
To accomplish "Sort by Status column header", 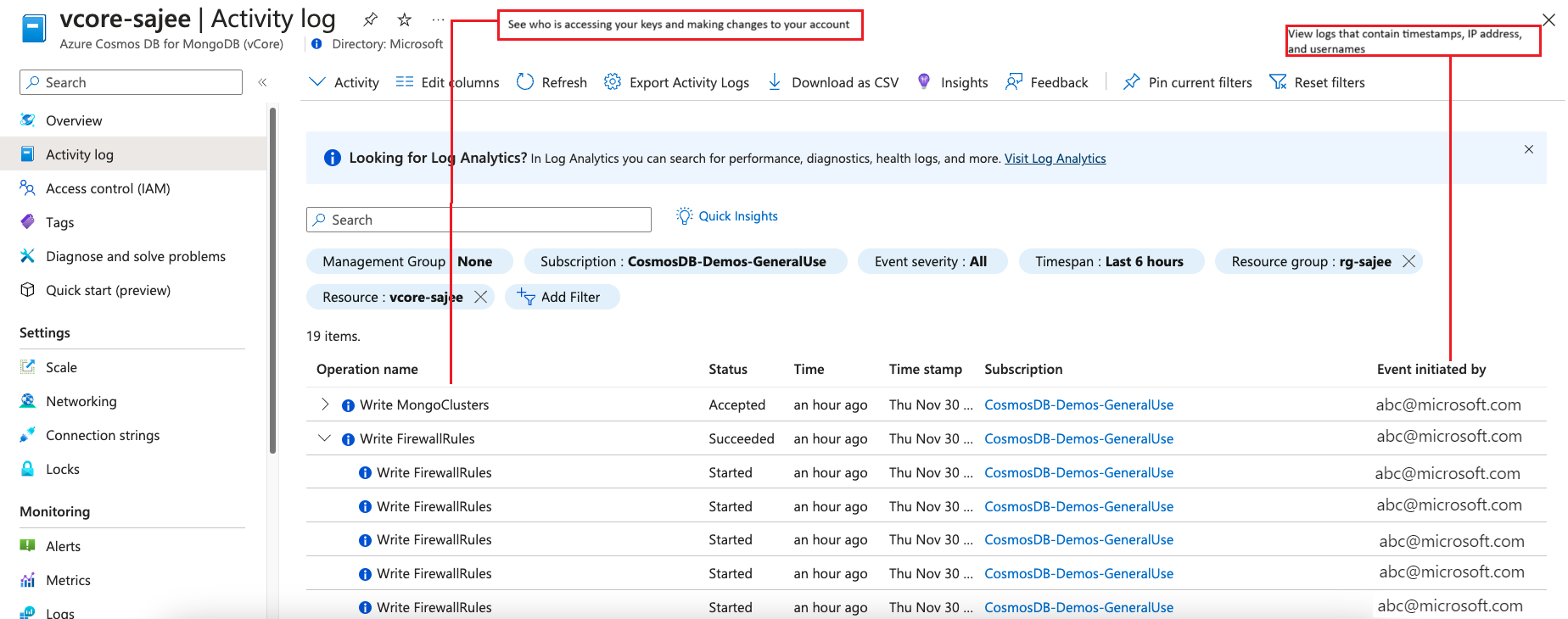I will click(728, 369).
